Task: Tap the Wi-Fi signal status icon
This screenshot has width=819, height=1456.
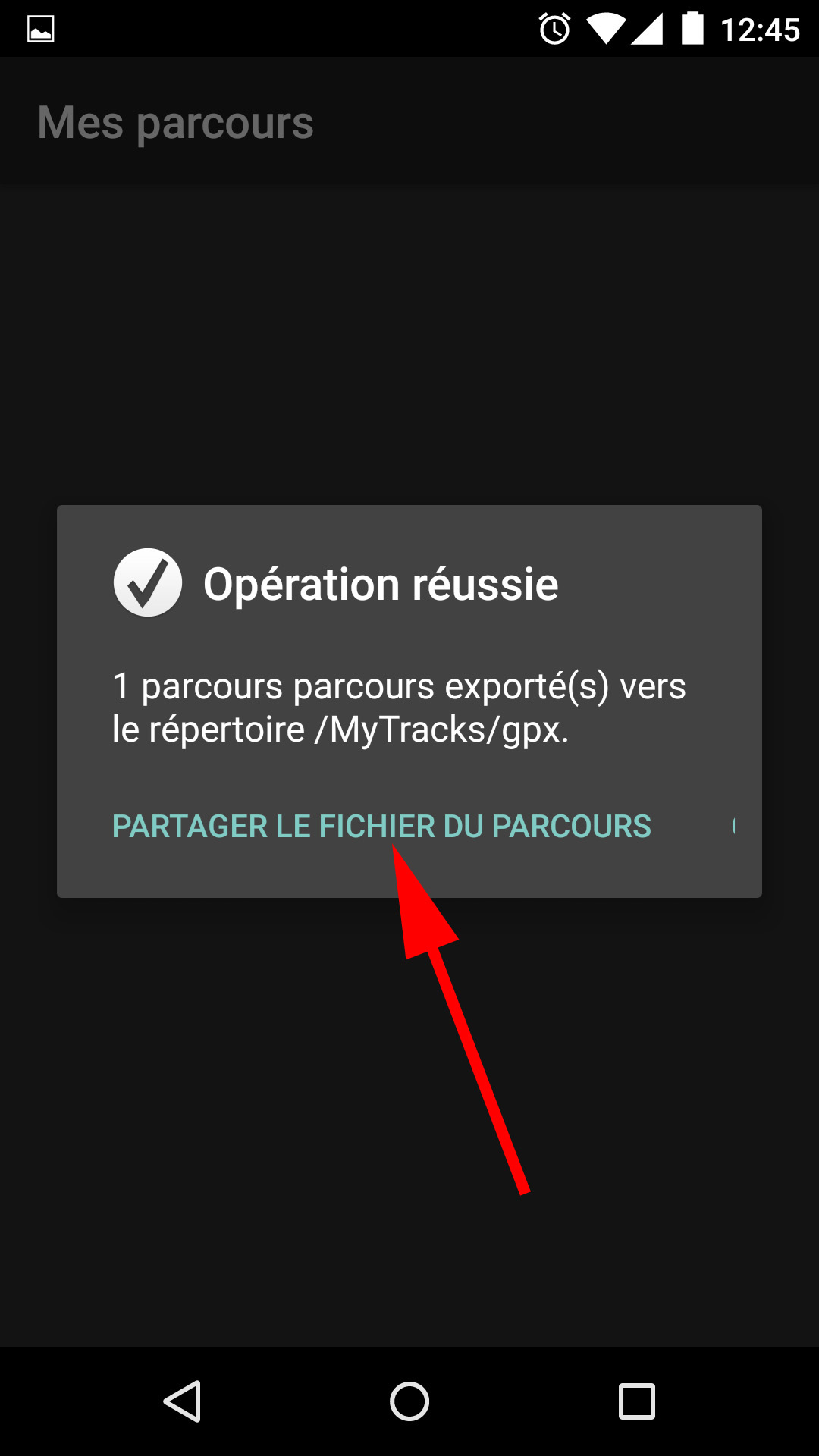Action: coord(606,29)
